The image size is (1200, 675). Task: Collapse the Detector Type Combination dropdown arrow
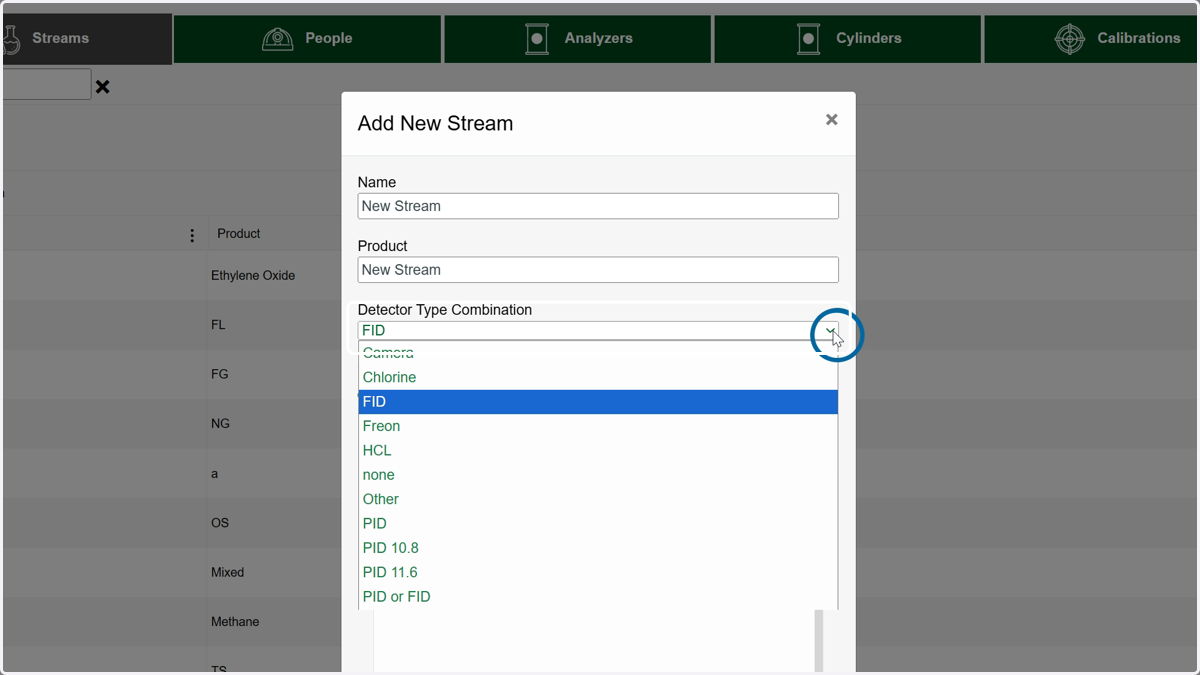point(829,330)
